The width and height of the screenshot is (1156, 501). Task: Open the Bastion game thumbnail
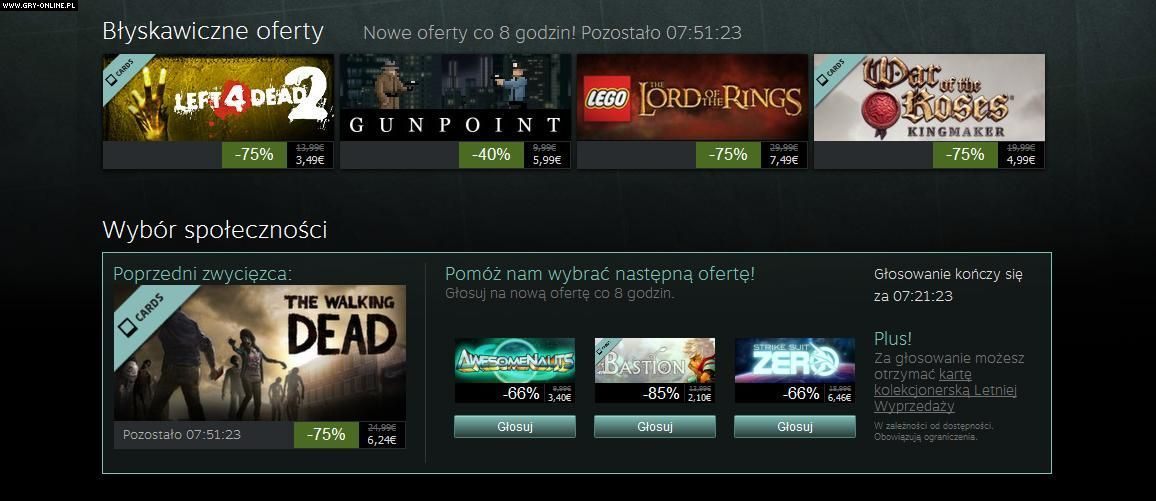(655, 360)
